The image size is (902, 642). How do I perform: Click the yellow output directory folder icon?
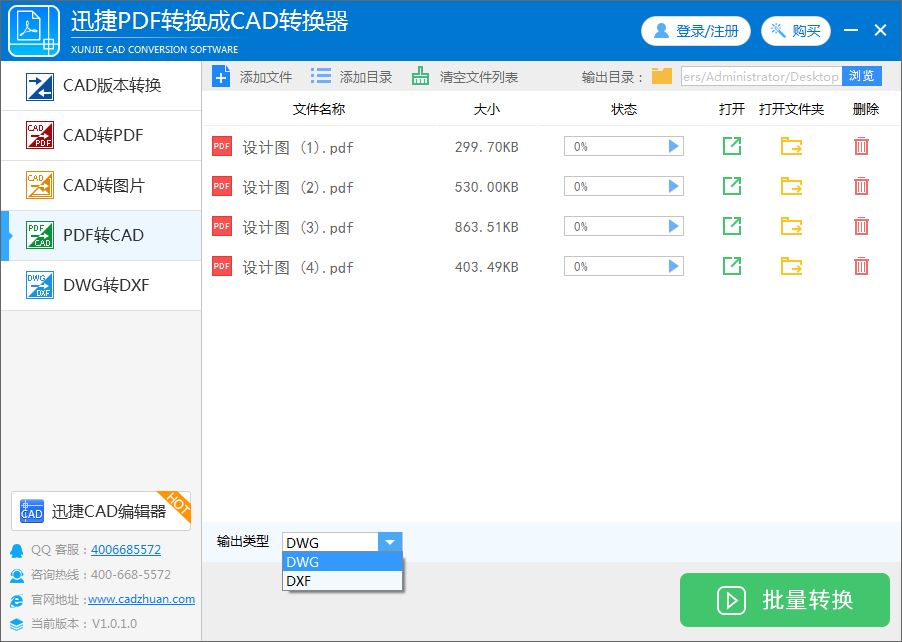click(662, 76)
